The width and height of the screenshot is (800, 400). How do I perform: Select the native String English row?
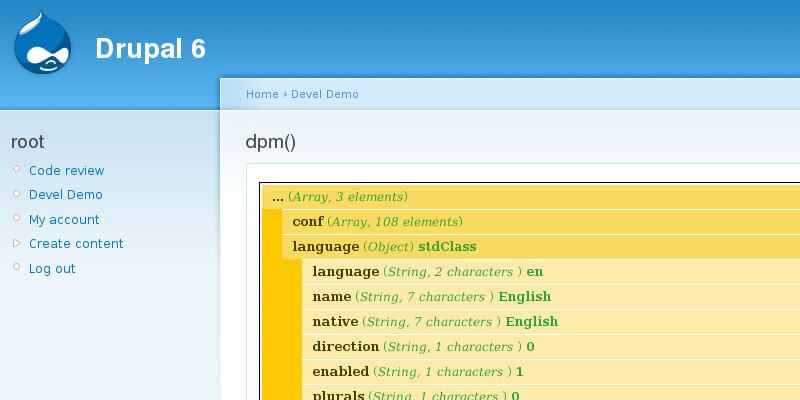tap(435, 322)
